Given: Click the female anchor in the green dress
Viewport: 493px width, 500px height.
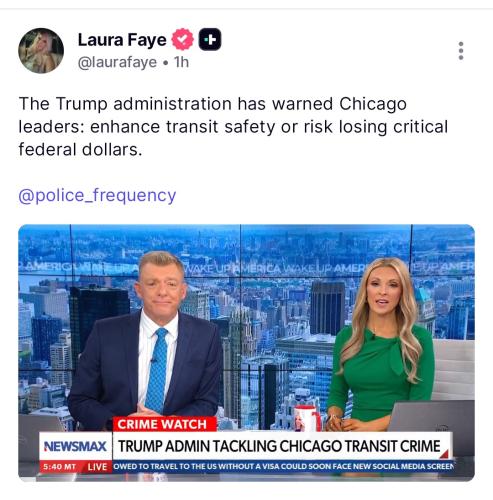Looking at the screenshot, I should [380, 343].
